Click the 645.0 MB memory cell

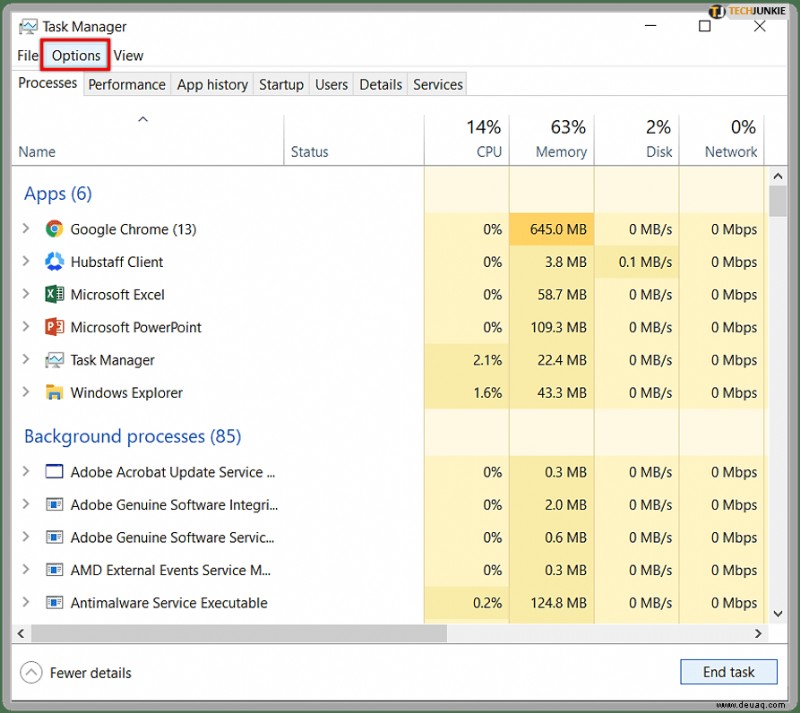coord(552,229)
